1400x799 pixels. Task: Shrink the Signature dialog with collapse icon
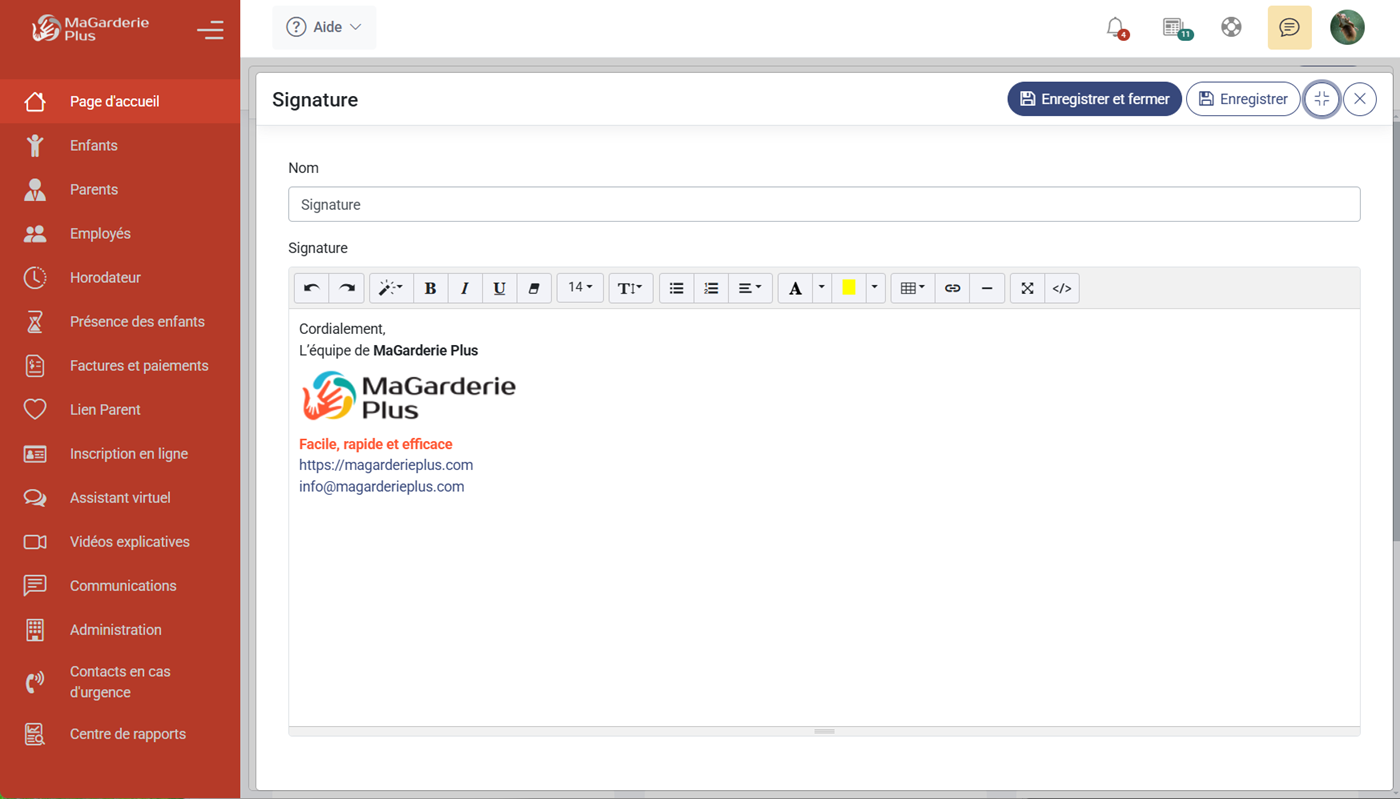(1322, 99)
